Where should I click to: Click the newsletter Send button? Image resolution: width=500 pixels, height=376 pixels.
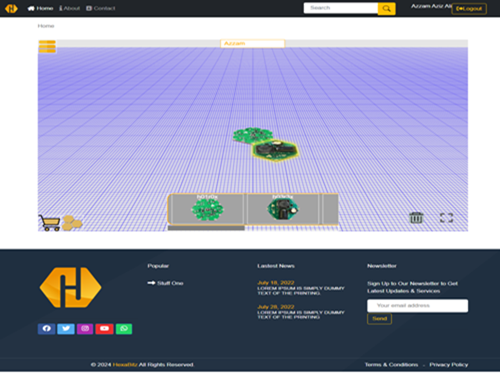coord(379,319)
